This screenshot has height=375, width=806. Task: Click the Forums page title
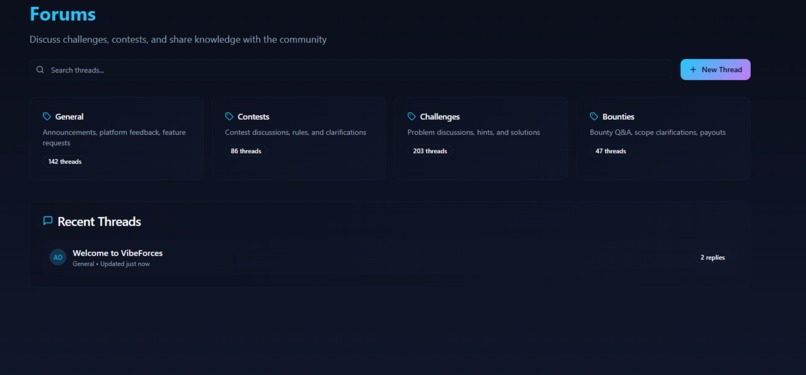tap(63, 14)
